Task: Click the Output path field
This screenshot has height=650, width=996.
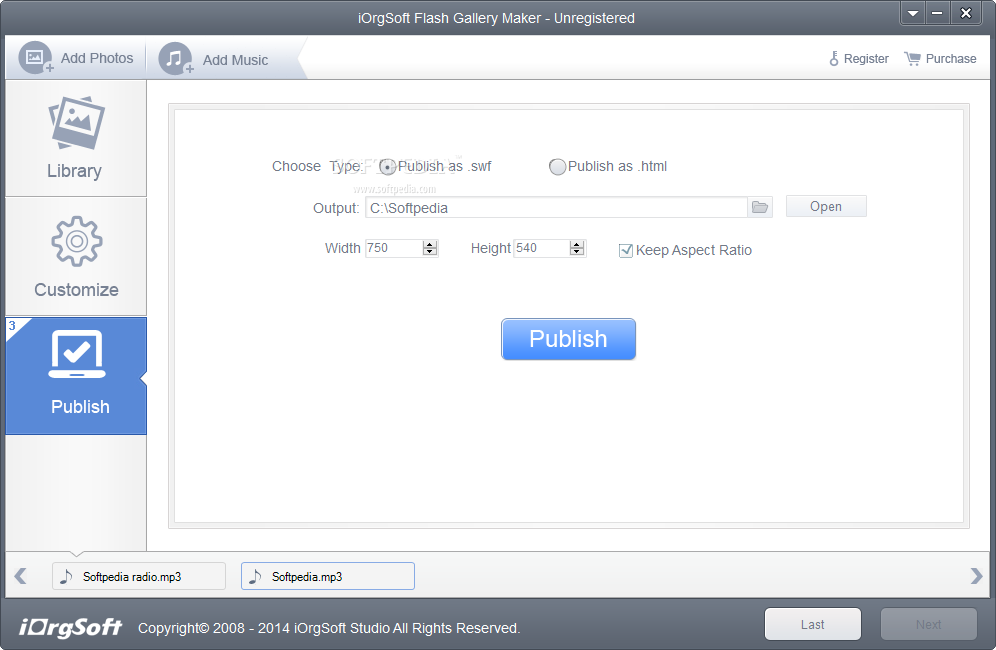Action: click(x=556, y=208)
